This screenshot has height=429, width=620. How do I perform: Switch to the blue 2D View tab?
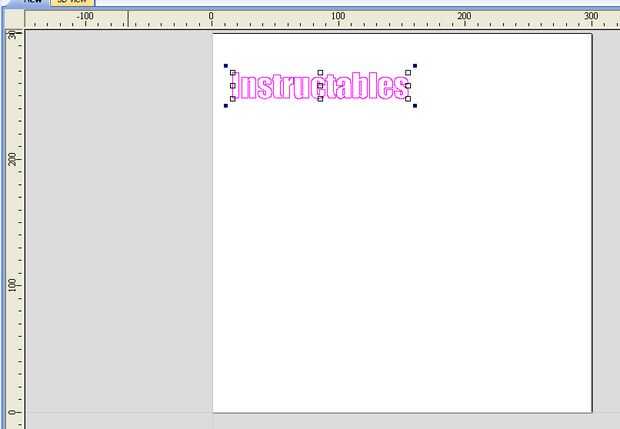(28, 2)
